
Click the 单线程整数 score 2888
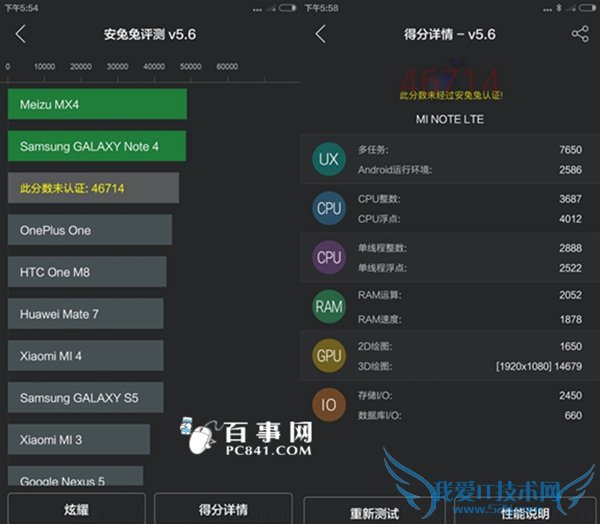tap(570, 248)
